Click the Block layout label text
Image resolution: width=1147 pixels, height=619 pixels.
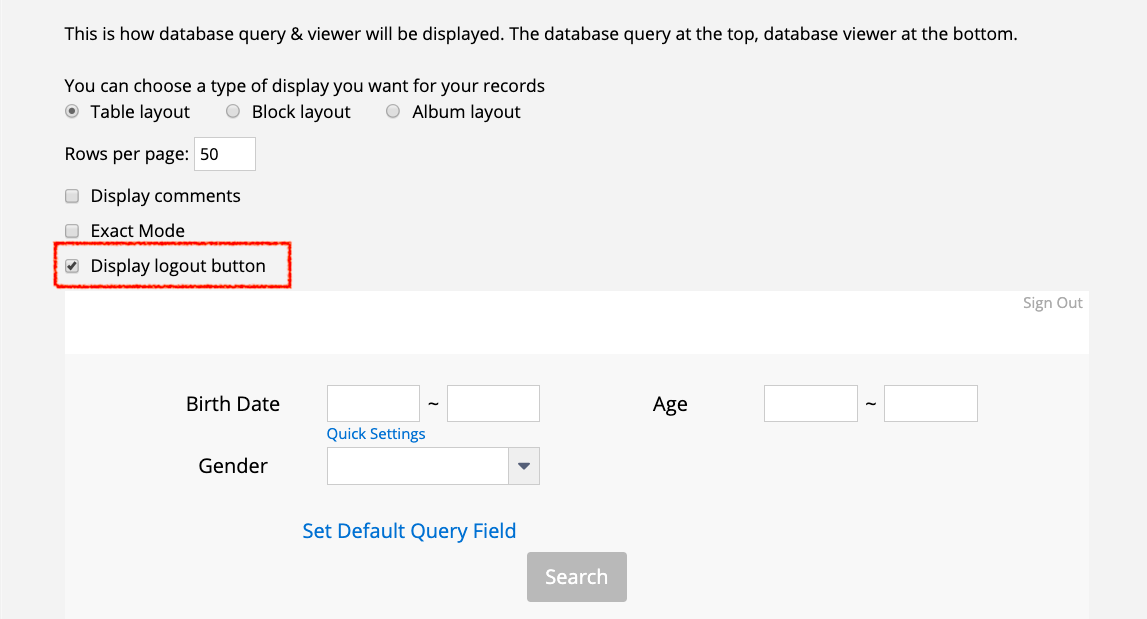[x=301, y=112]
